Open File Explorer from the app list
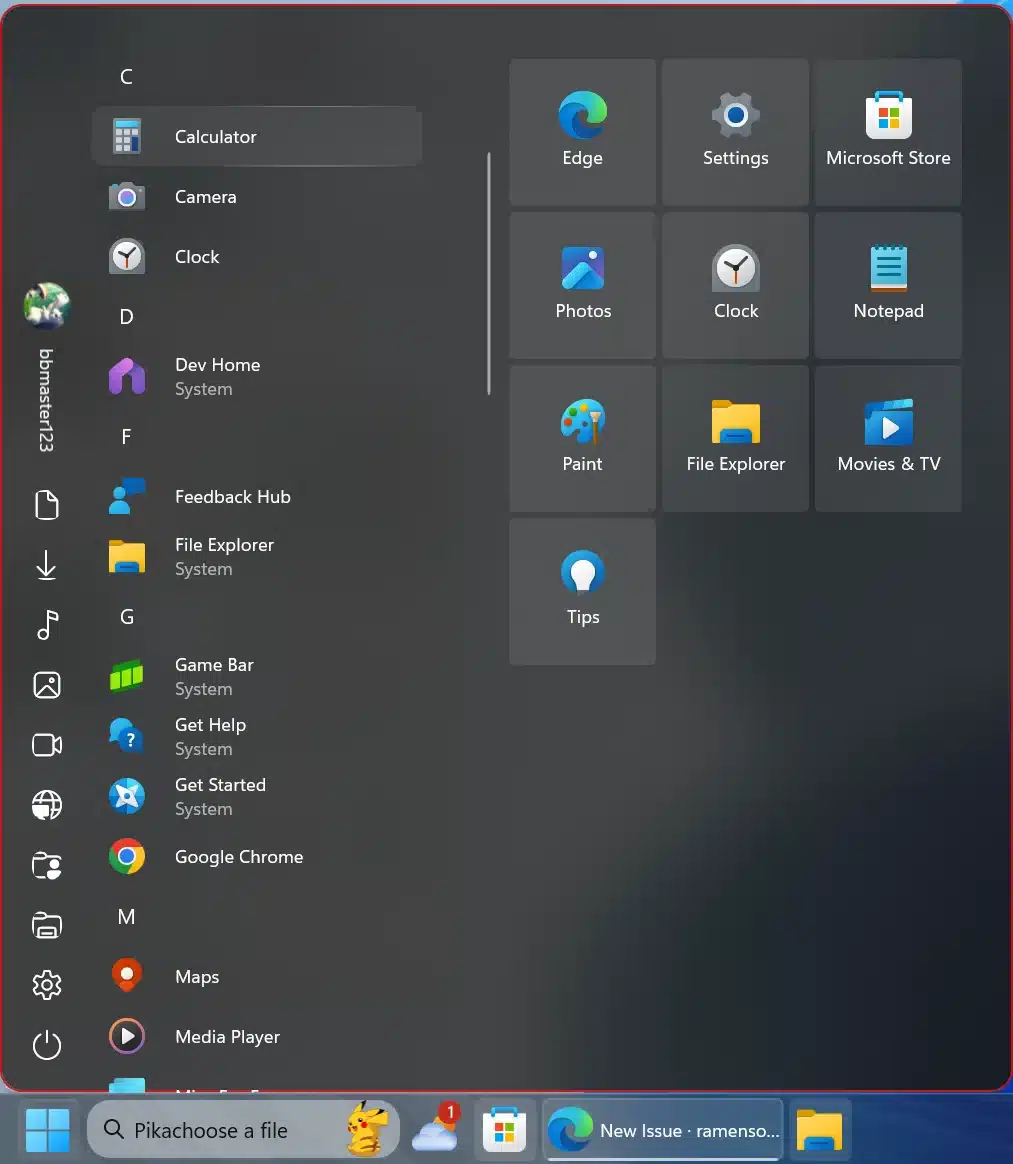Viewport: 1013px width, 1164px height. click(x=257, y=557)
